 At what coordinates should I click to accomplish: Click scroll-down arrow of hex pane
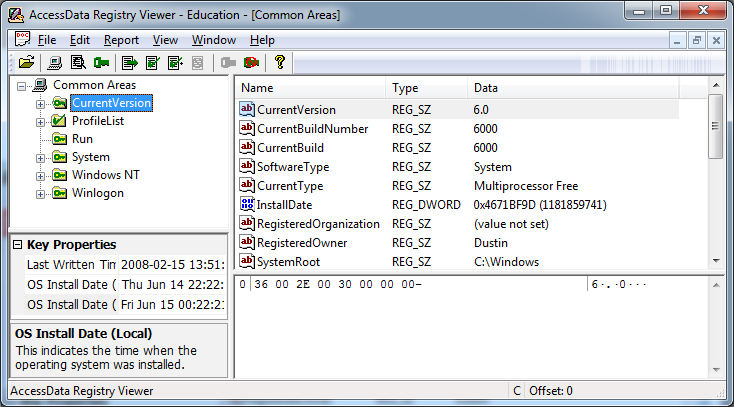pos(716,370)
